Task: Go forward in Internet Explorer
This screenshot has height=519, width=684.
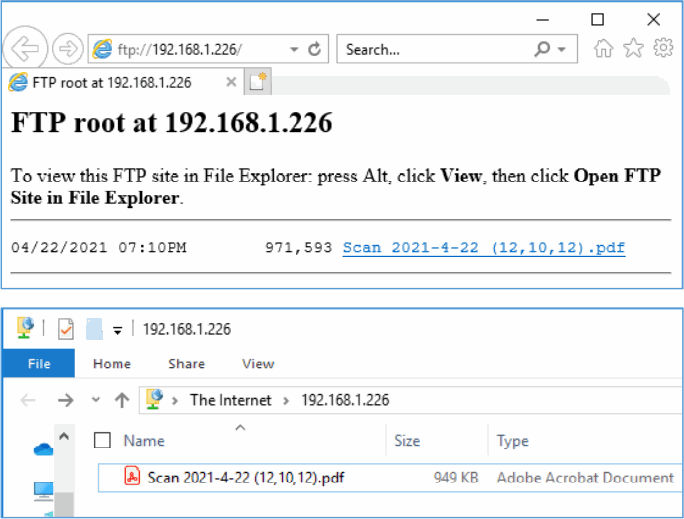Action: [x=68, y=48]
